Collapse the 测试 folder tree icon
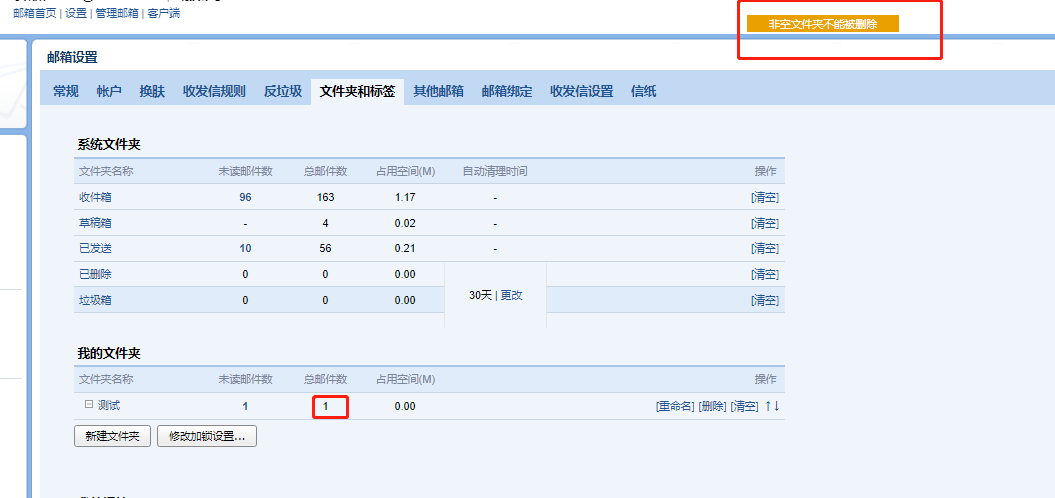Viewport: 1055px width, 498px height. tap(88, 405)
